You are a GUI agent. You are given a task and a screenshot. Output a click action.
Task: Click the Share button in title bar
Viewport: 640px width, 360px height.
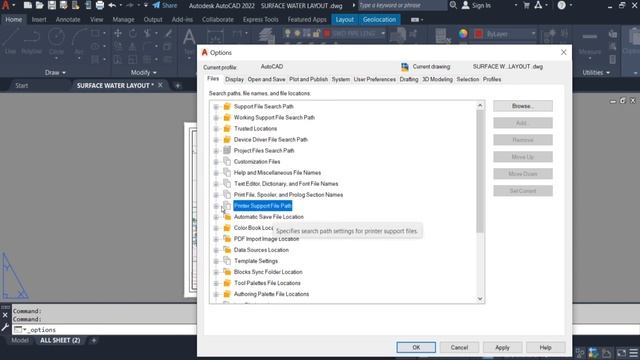coord(165,5)
